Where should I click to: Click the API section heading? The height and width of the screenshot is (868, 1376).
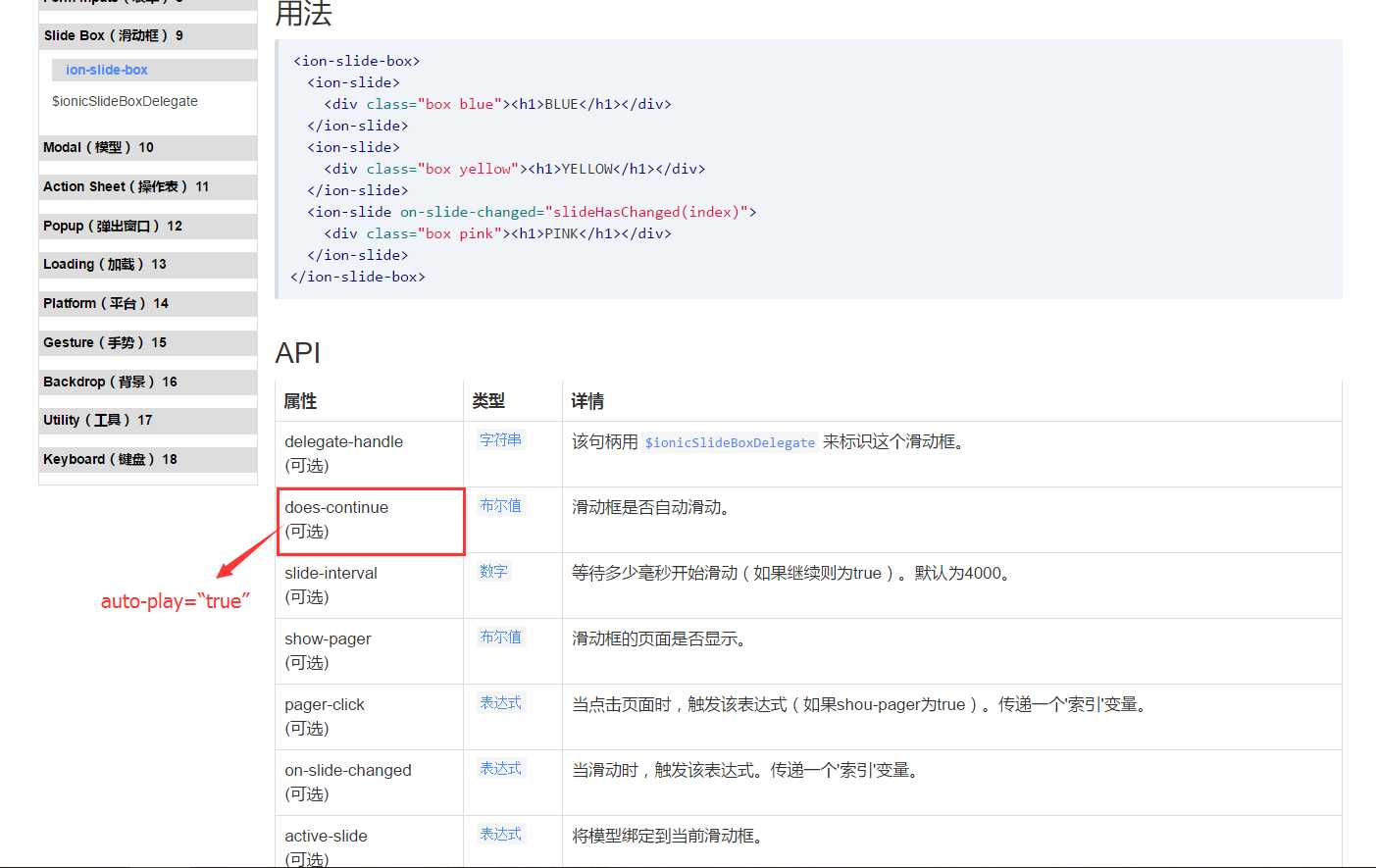pyautogui.click(x=298, y=353)
